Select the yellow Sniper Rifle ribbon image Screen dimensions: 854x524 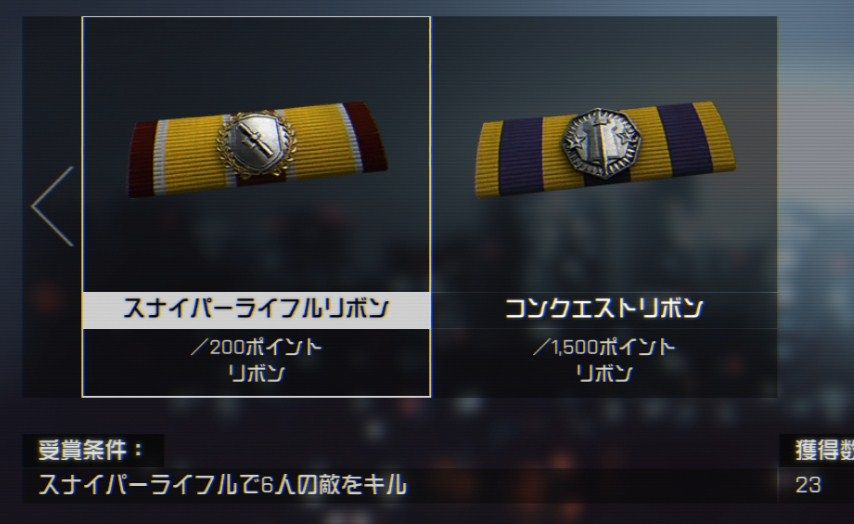click(x=258, y=149)
